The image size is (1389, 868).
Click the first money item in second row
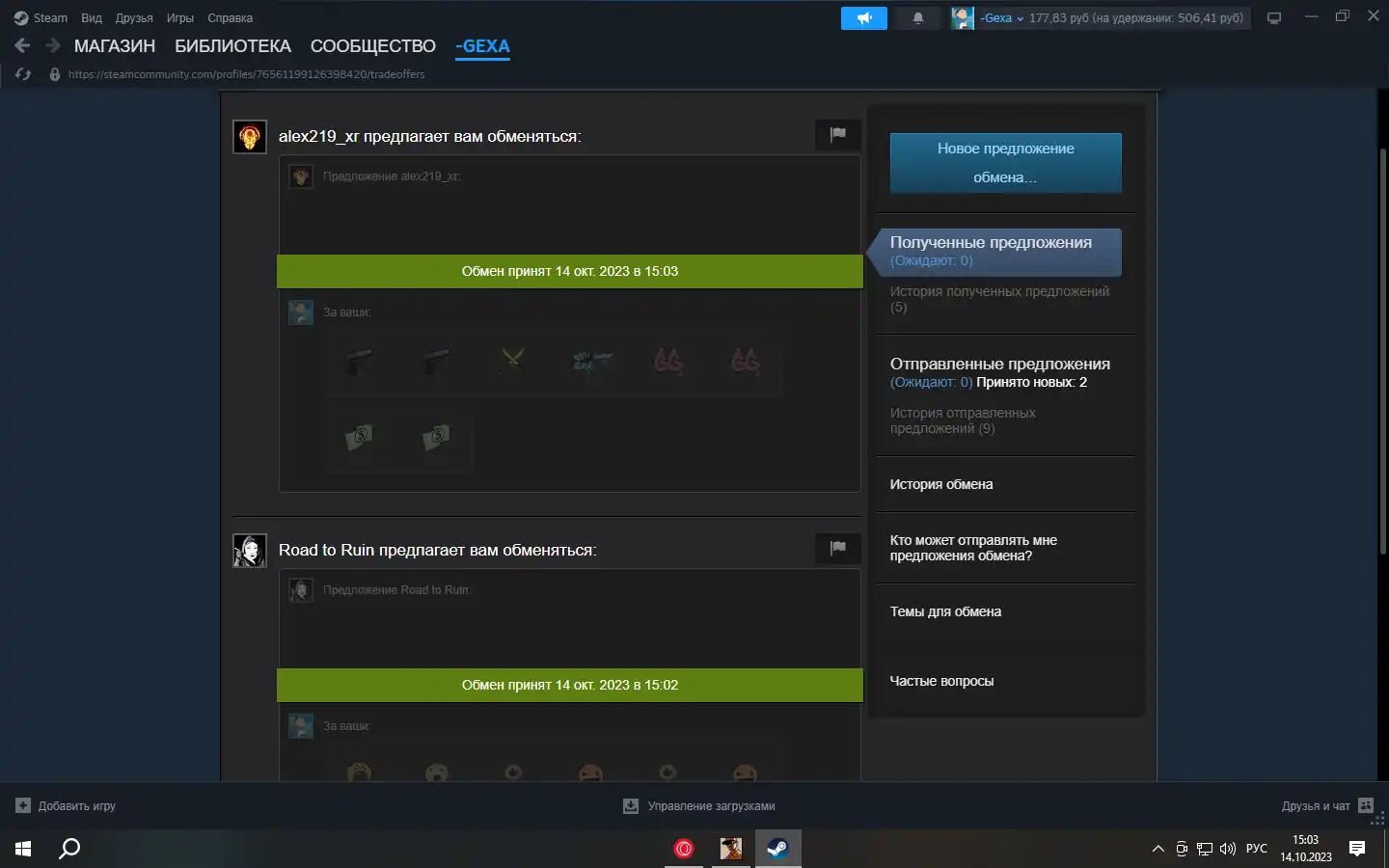[359, 437]
